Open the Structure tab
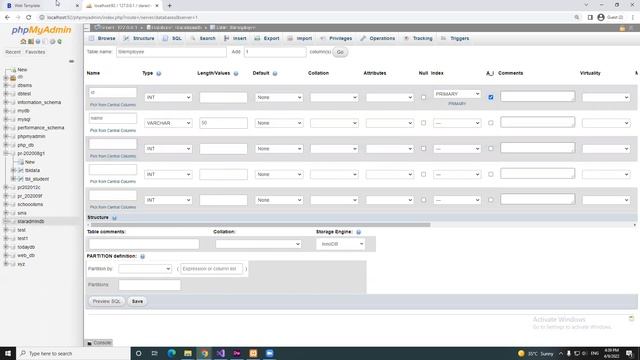The height and width of the screenshot is (360, 640). tap(139, 38)
